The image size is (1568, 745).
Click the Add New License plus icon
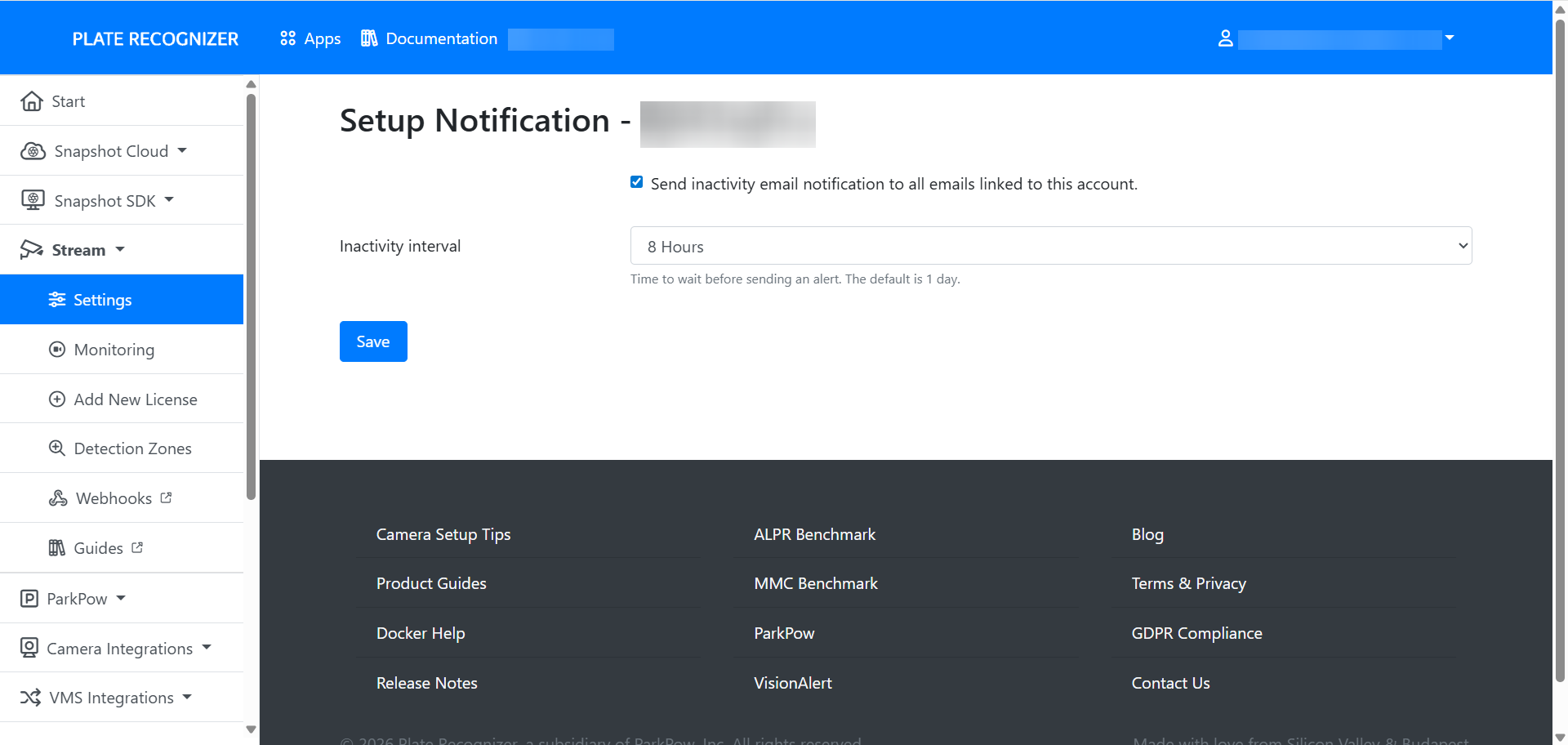pos(57,399)
